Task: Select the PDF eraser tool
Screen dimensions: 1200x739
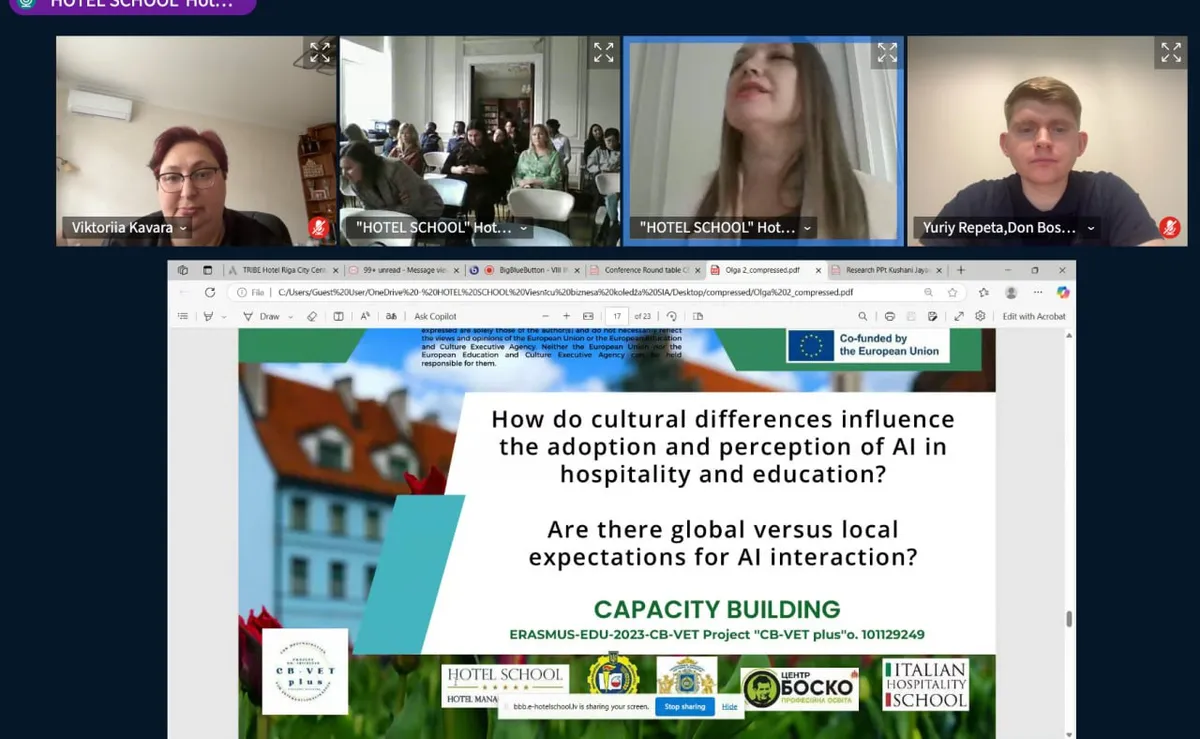Action: click(312, 316)
